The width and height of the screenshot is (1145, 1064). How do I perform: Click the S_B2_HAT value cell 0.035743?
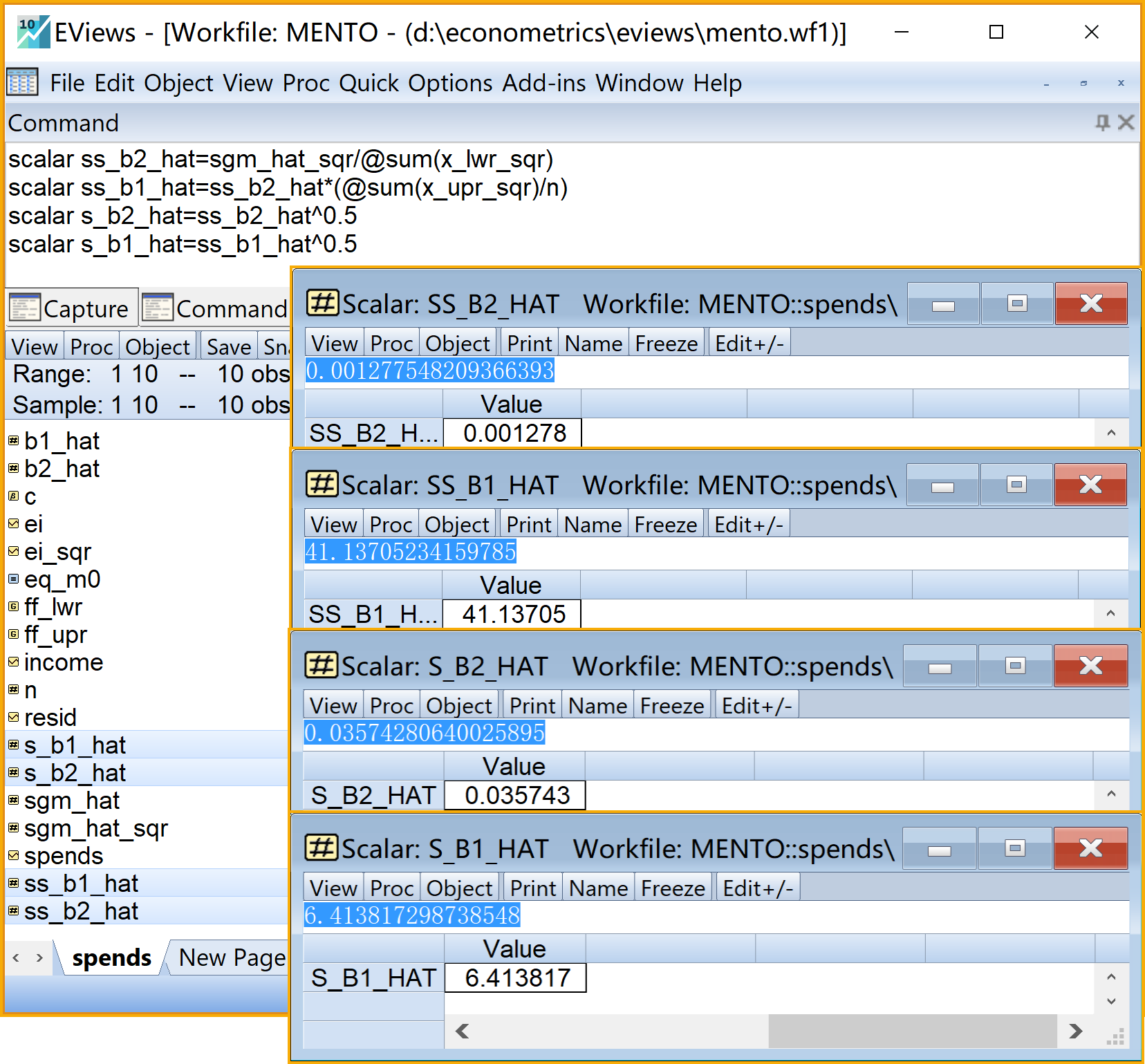click(x=515, y=795)
